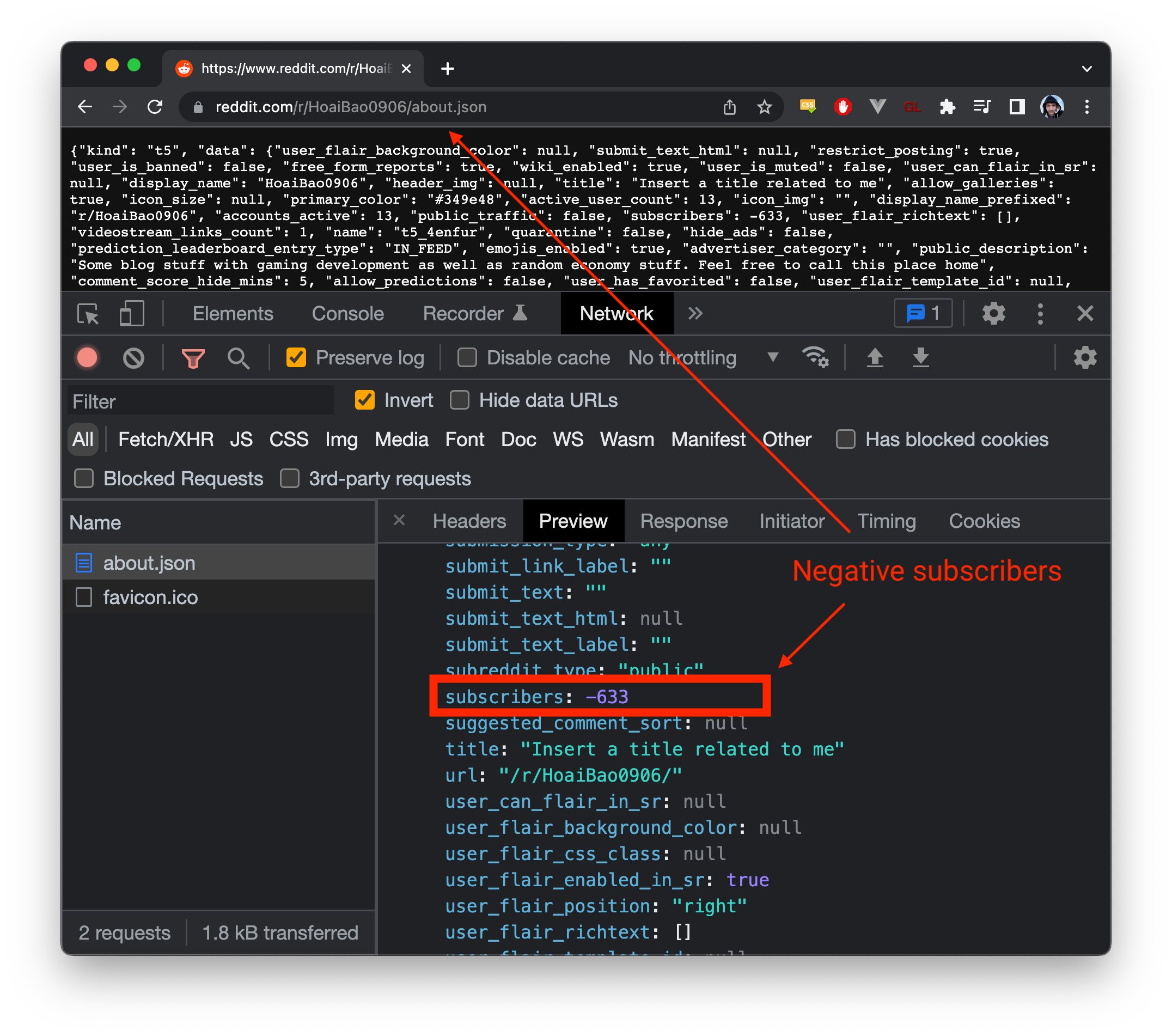Filter requests by Fetch/XHR

pos(166,440)
